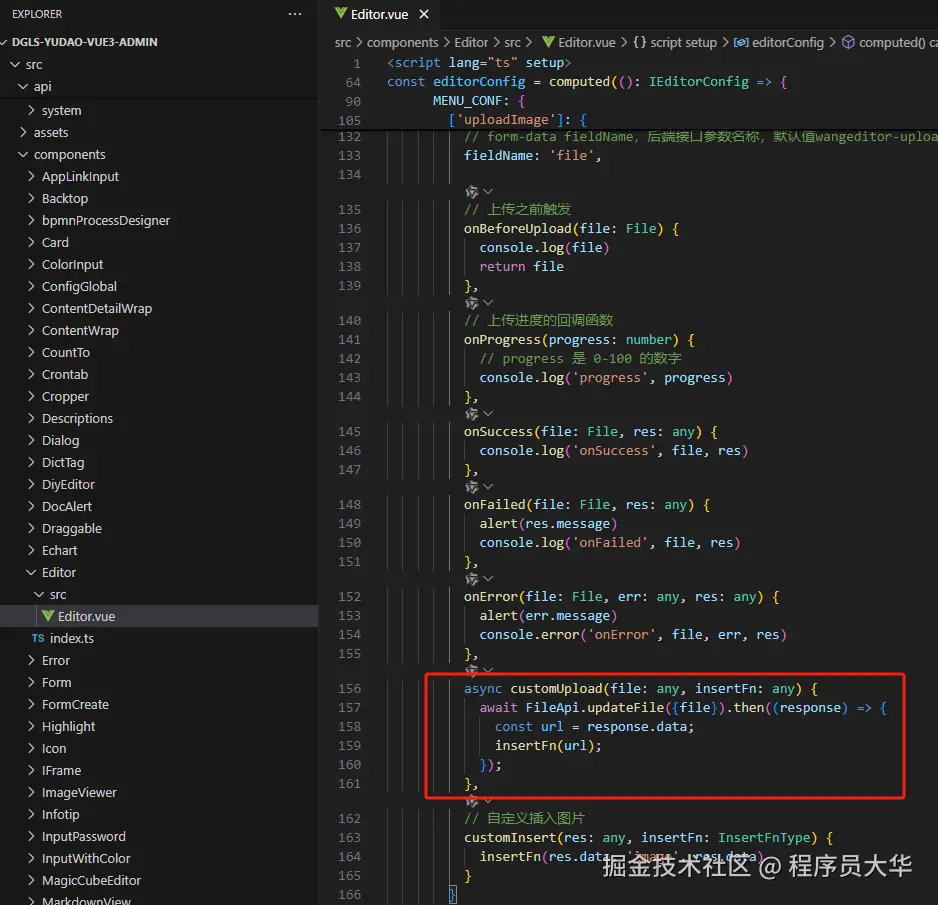Click editorConfig breadcrumb segment
Viewport: 938px width, 905px height.
point(787,42)
